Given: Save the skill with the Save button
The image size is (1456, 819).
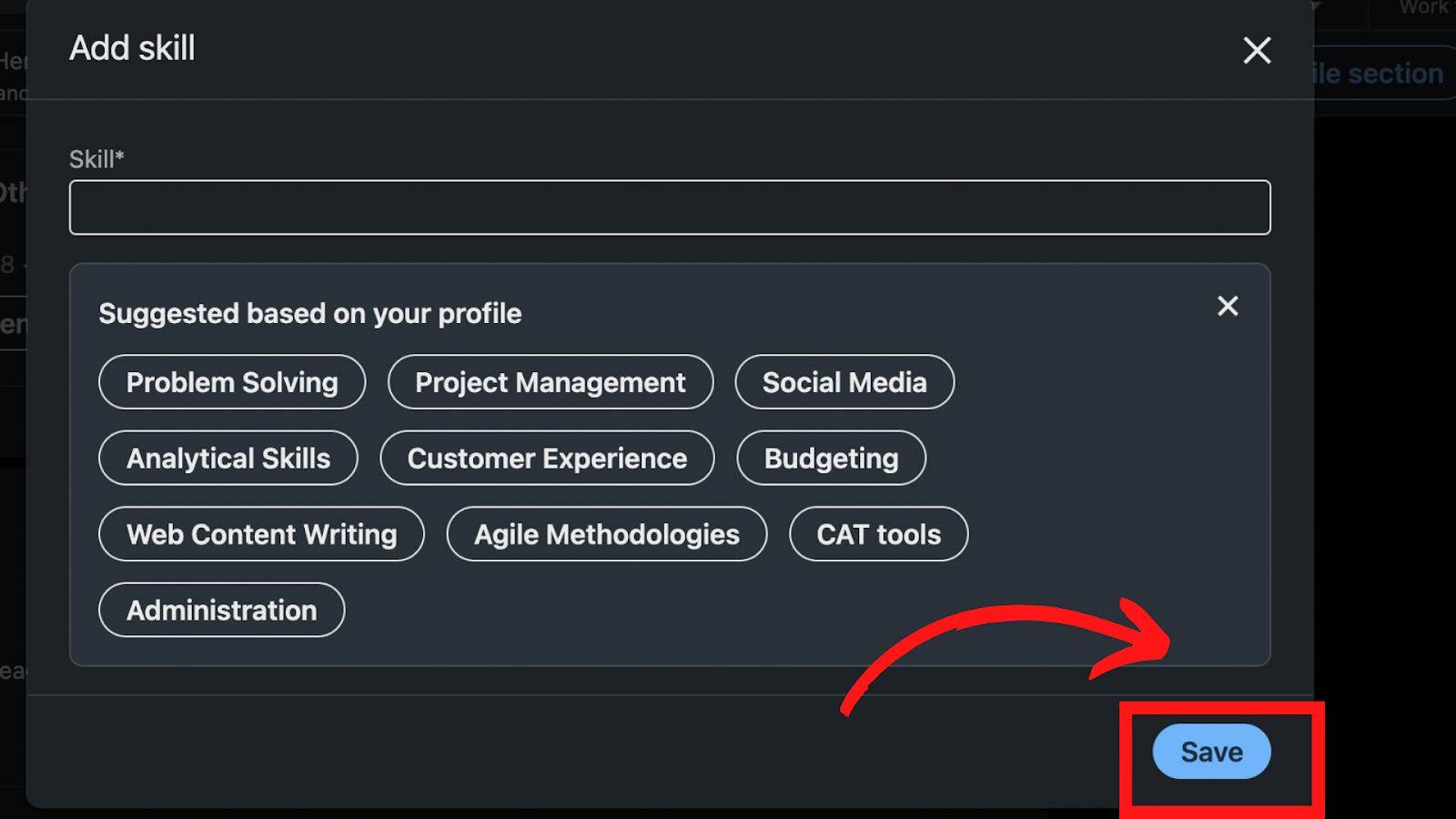Looking at the screenshot, I should pos(1211,752).
